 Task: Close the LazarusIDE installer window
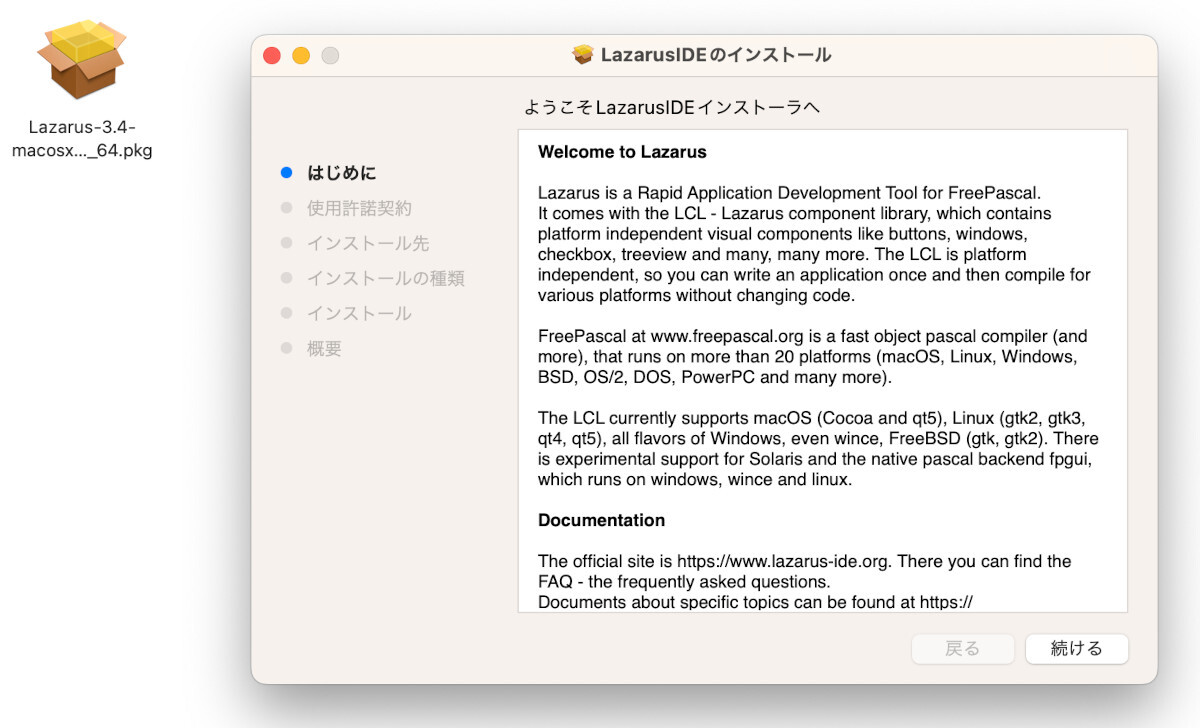coord(272,56)
